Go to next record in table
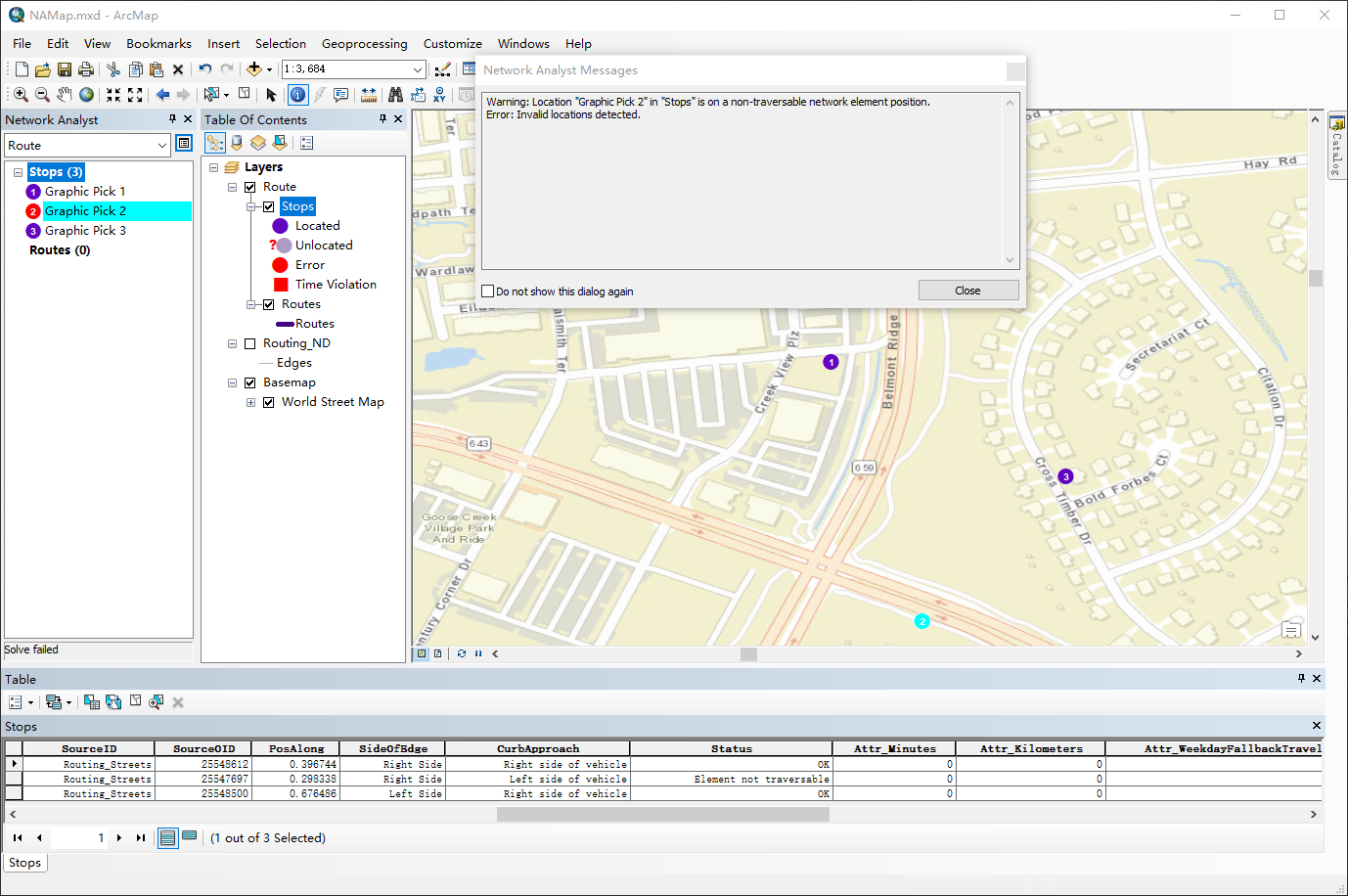Image resolution: width=1348 pixels, height=896 pixels. [x=119, y=838]
